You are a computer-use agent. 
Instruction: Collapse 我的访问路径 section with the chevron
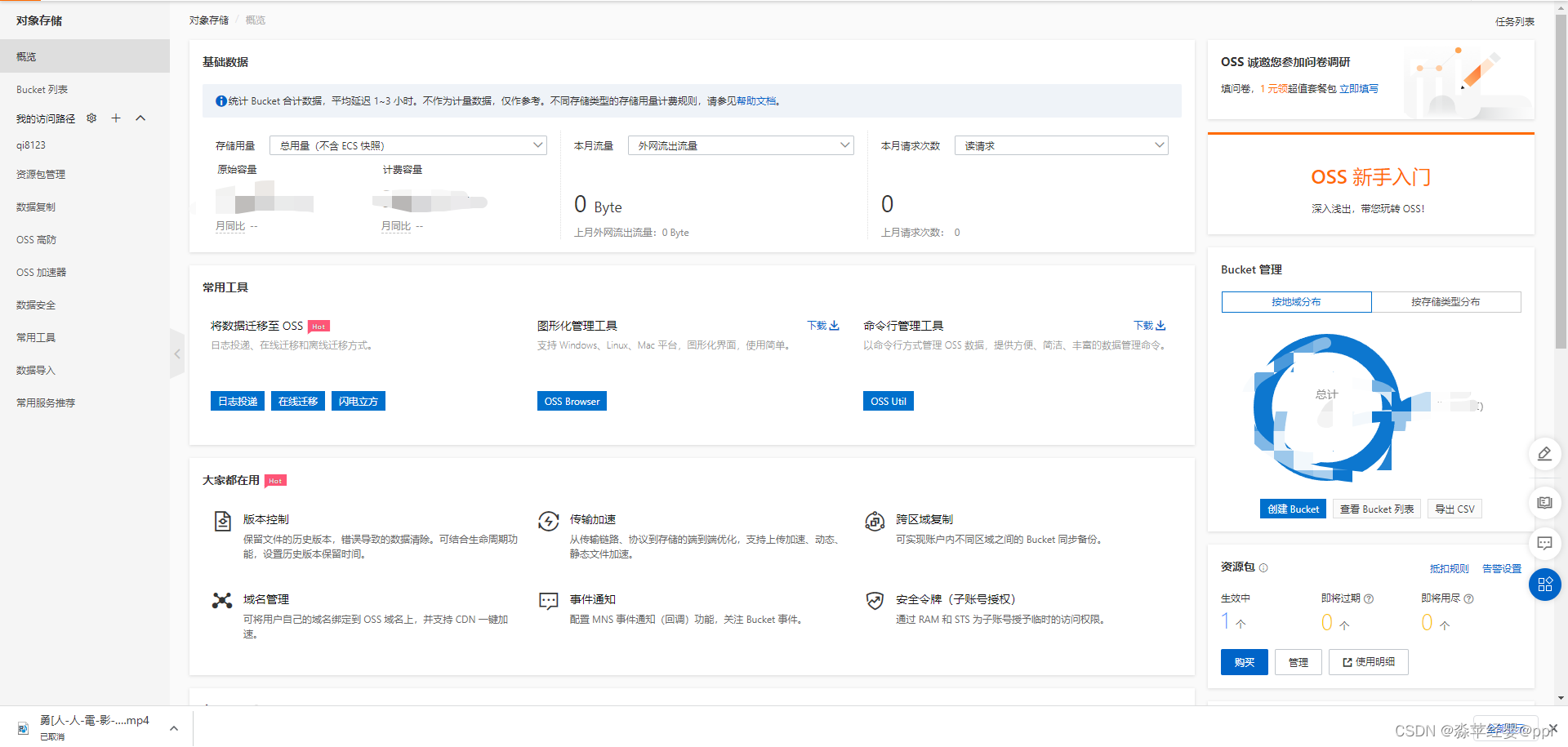pyautogui.click(x=140, y=118)
